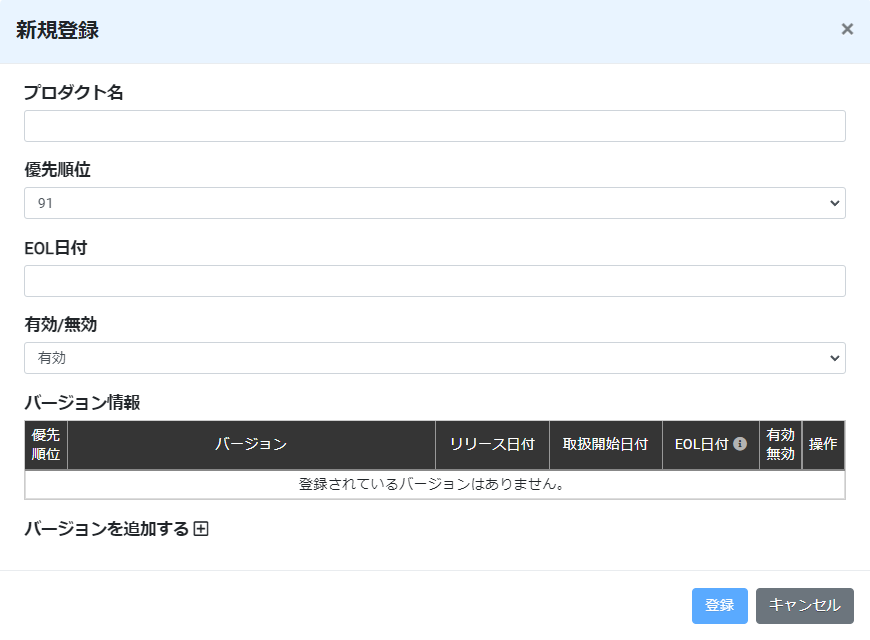Click the バージョン情報 section heading
The height and width of the screenshot is (640, 870).
[82, 402]
